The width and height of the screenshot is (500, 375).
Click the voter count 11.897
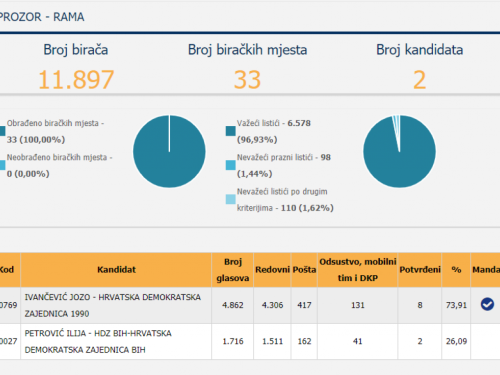76,80
